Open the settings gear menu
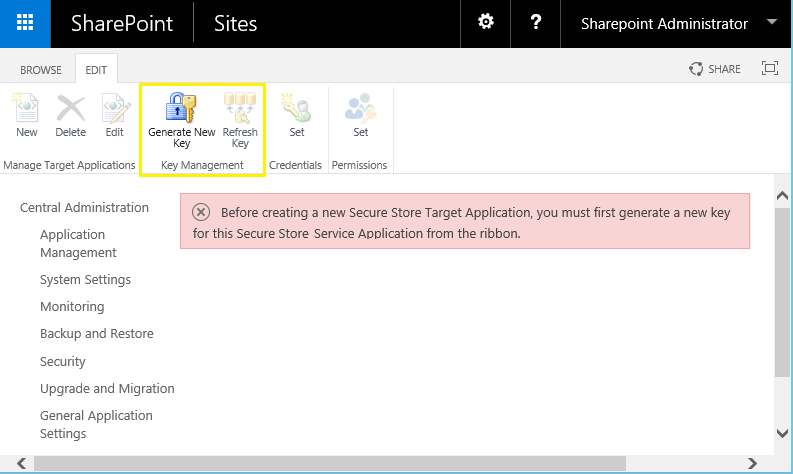Image resolution: width=793 pixels, height=474 pixels. 486,22
